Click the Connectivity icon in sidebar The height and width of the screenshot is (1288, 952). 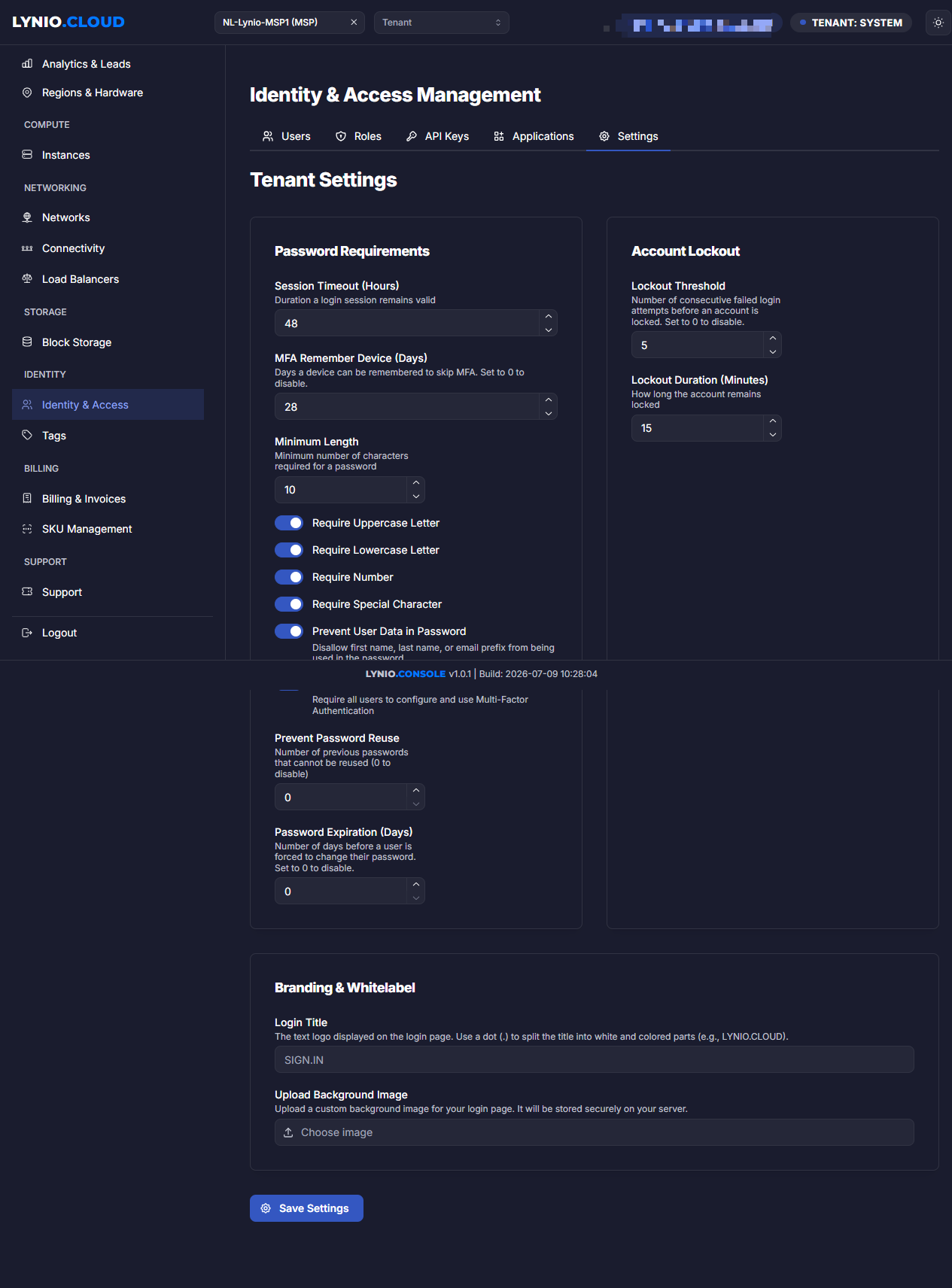[x=27, y=248]
